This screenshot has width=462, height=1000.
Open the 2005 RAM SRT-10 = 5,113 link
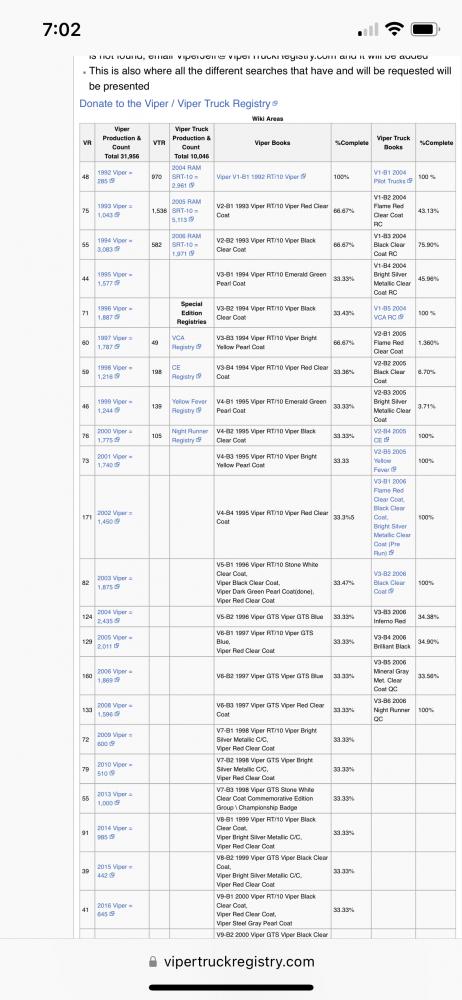(x=188, y=210)
